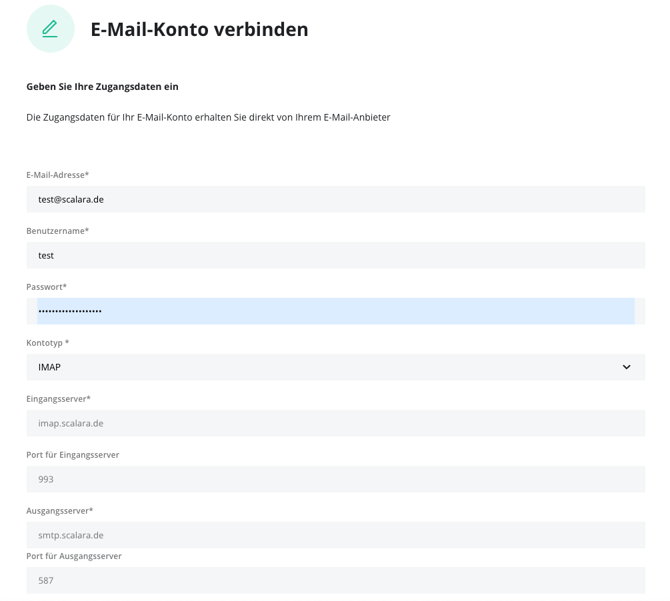
Task: Focus the Port für Eingangsserver field
Action: 335,479
